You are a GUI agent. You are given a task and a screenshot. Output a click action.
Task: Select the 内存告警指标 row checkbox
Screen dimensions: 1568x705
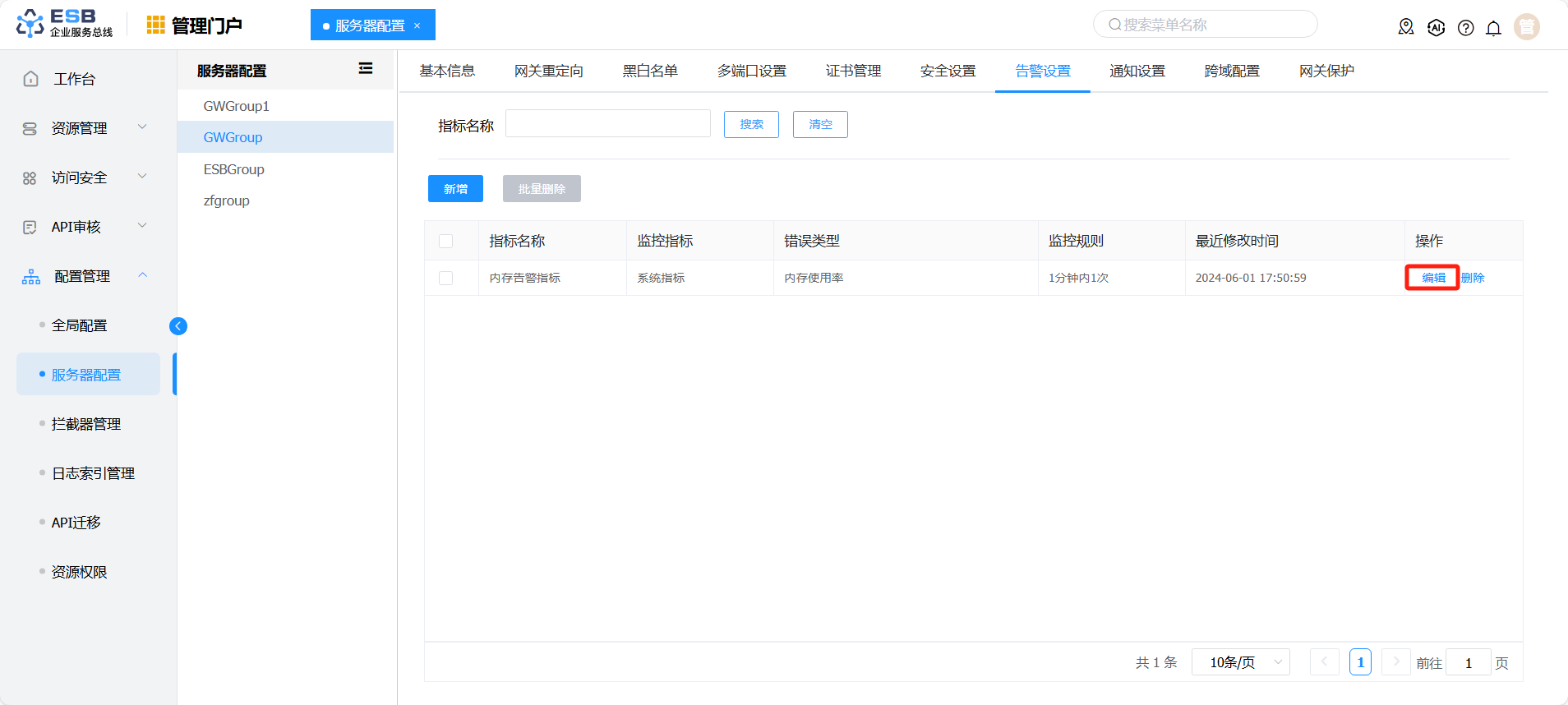point(446,278)
